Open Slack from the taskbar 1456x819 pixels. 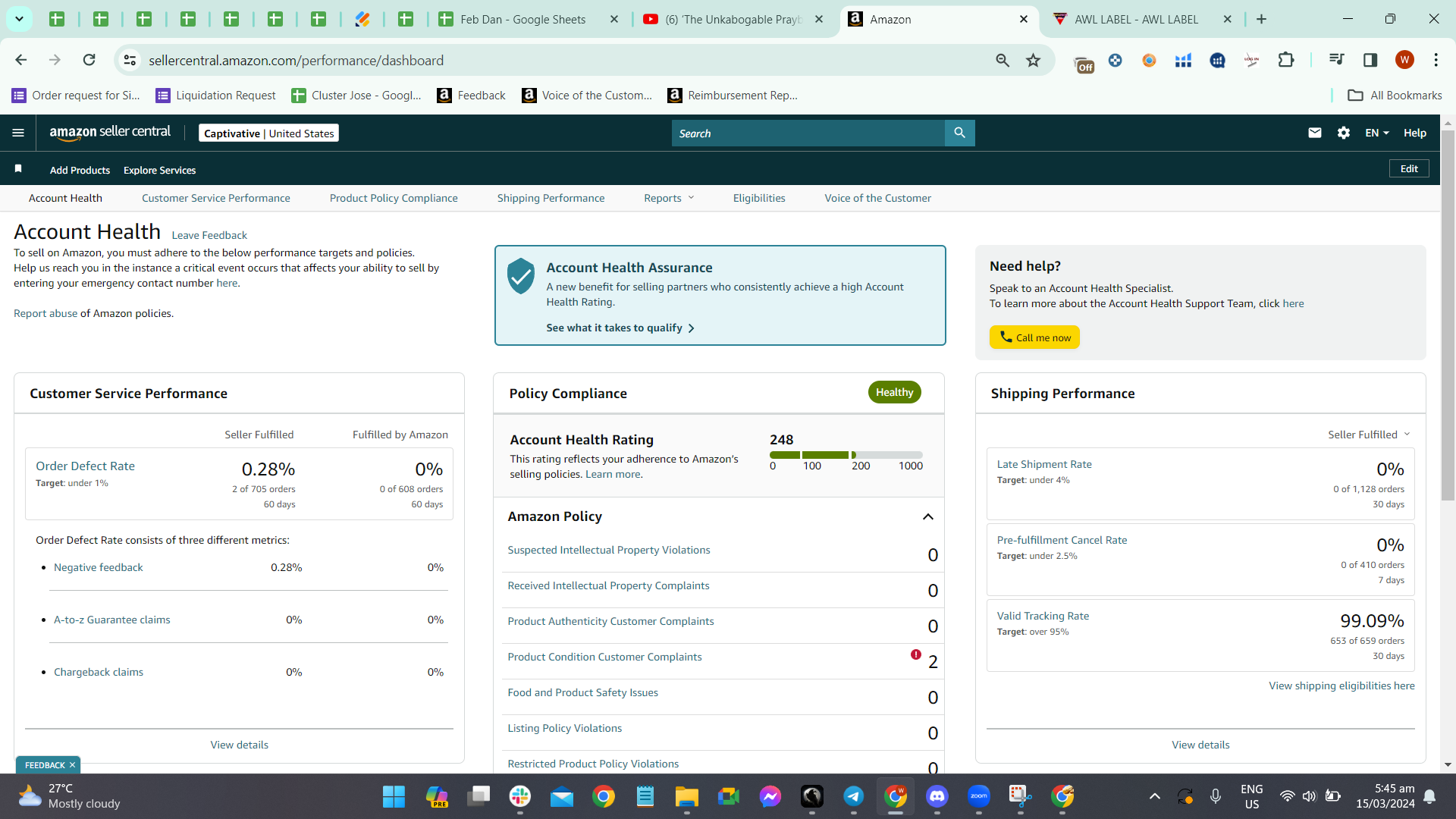click(520, 796)
